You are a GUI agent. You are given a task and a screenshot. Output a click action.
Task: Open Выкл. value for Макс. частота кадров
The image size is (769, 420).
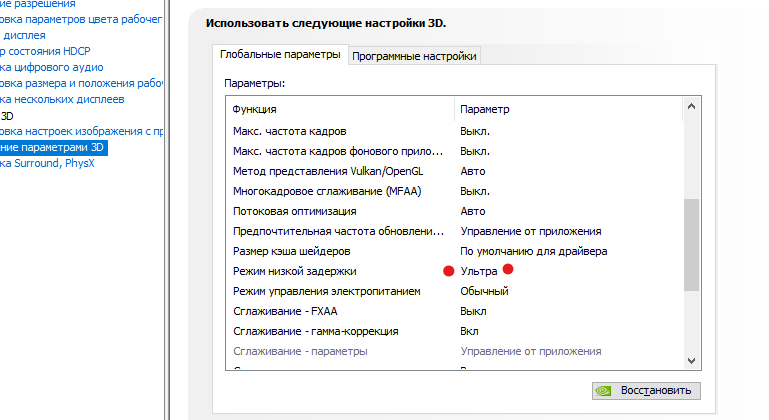click(475, 131)
